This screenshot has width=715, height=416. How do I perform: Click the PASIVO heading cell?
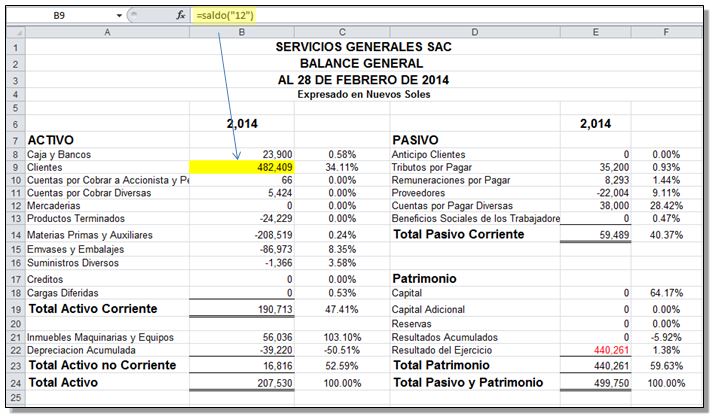(415, 140)
